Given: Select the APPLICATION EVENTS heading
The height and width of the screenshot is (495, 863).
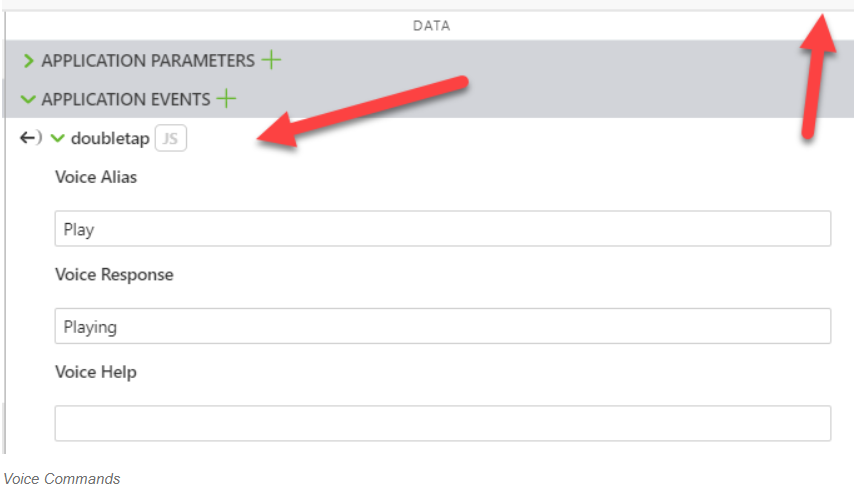Looking at the screenshot, I should (125, 100).
